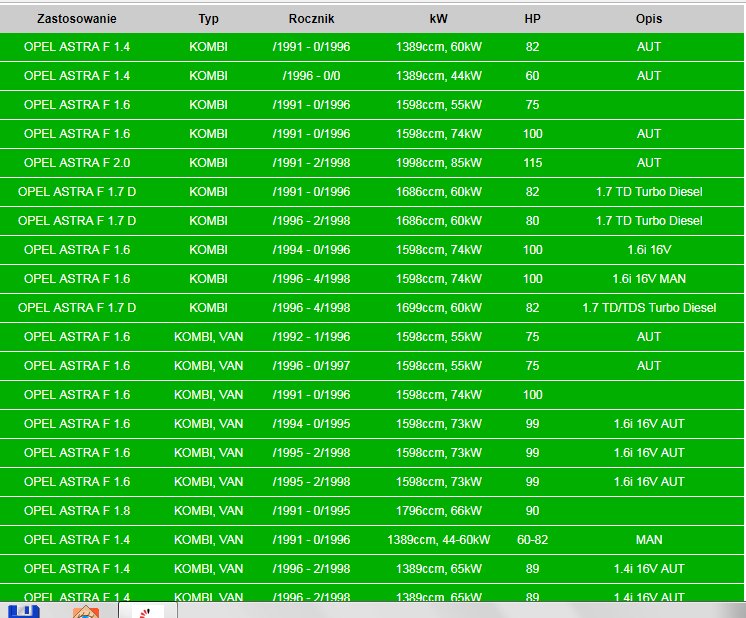Select Astra F 1.8 Kombi, Van row
Viewport: 746px width, 618px height.
[x=76, y=511]
